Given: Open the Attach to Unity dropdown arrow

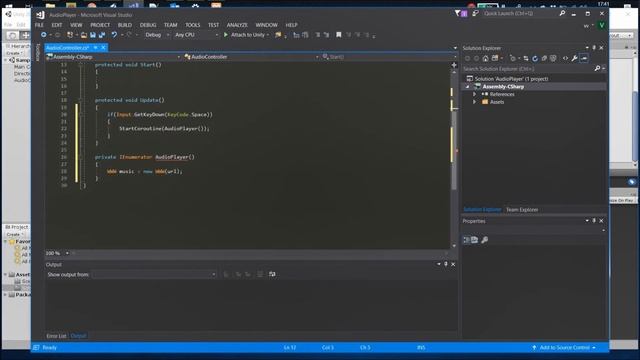Looking at the screenshot, I should tap(268, 35).
